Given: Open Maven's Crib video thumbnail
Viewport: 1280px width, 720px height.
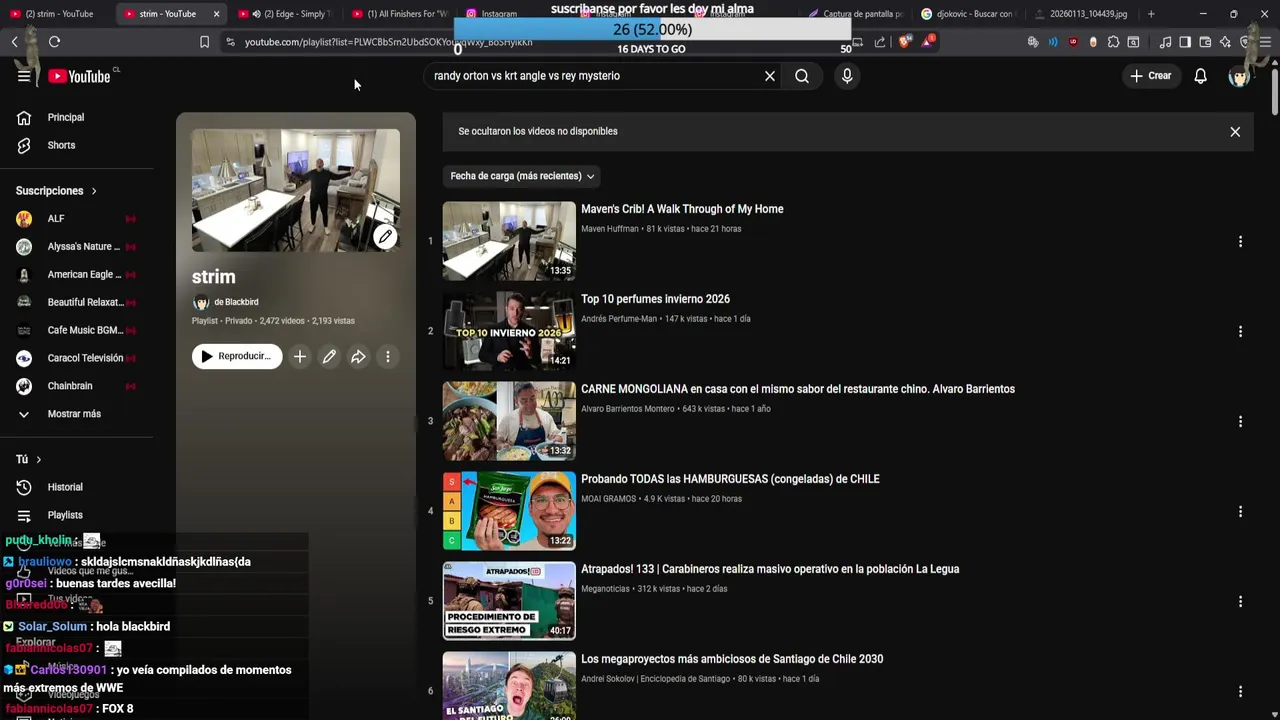Looking at the screenshot, I should coord(509,241).
